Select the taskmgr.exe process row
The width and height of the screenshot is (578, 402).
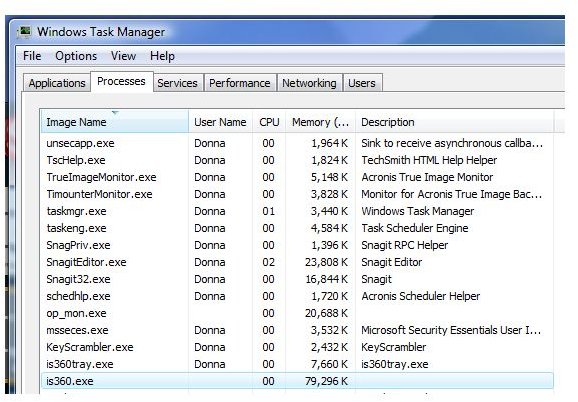click(297, 211)
